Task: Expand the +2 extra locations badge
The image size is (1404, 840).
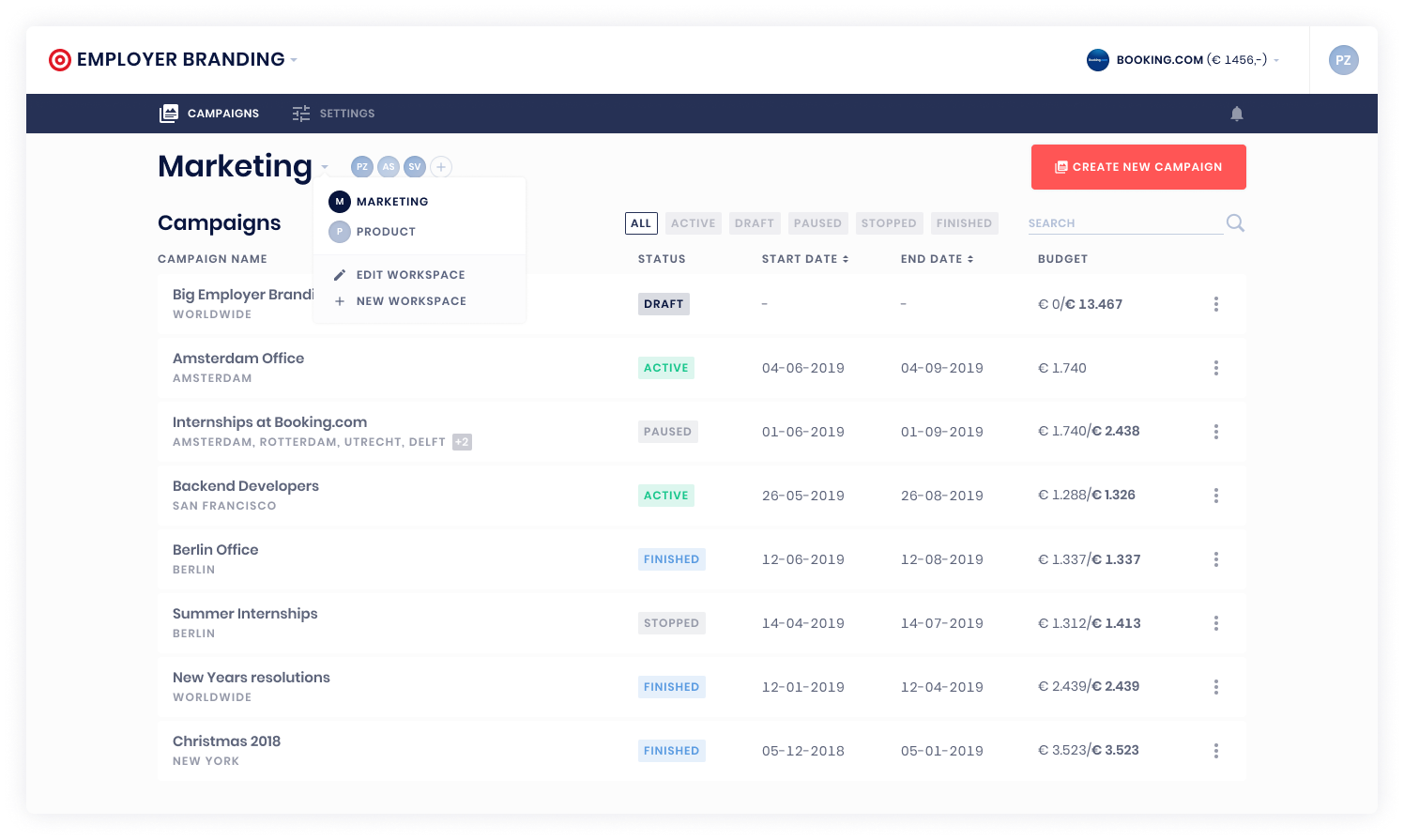Action: click(462, 442)
